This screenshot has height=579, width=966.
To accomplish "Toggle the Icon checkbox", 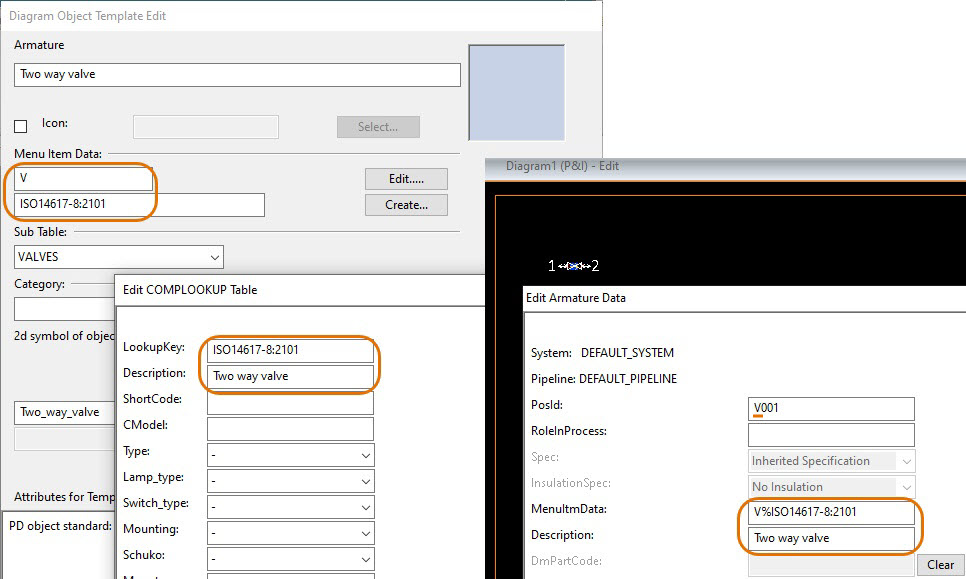I will coord(21,126).
